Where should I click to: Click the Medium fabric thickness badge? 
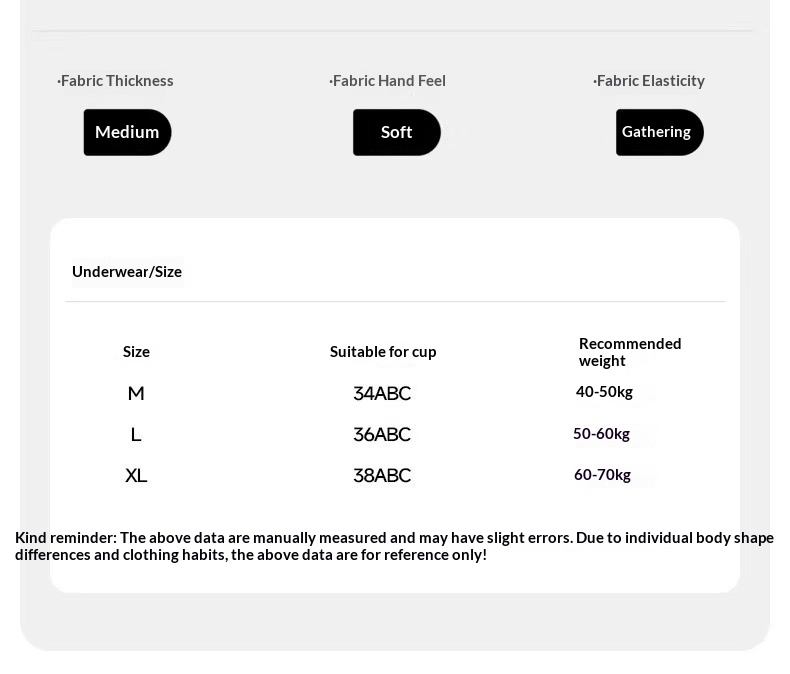pyautogui.click(x=127, y=132)
